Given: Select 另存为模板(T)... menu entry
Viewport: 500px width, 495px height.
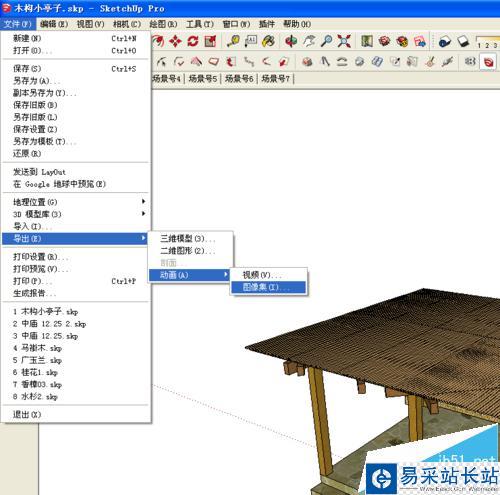Looking at the screenshot, I should pyautogui.click(x=75, y=141).
